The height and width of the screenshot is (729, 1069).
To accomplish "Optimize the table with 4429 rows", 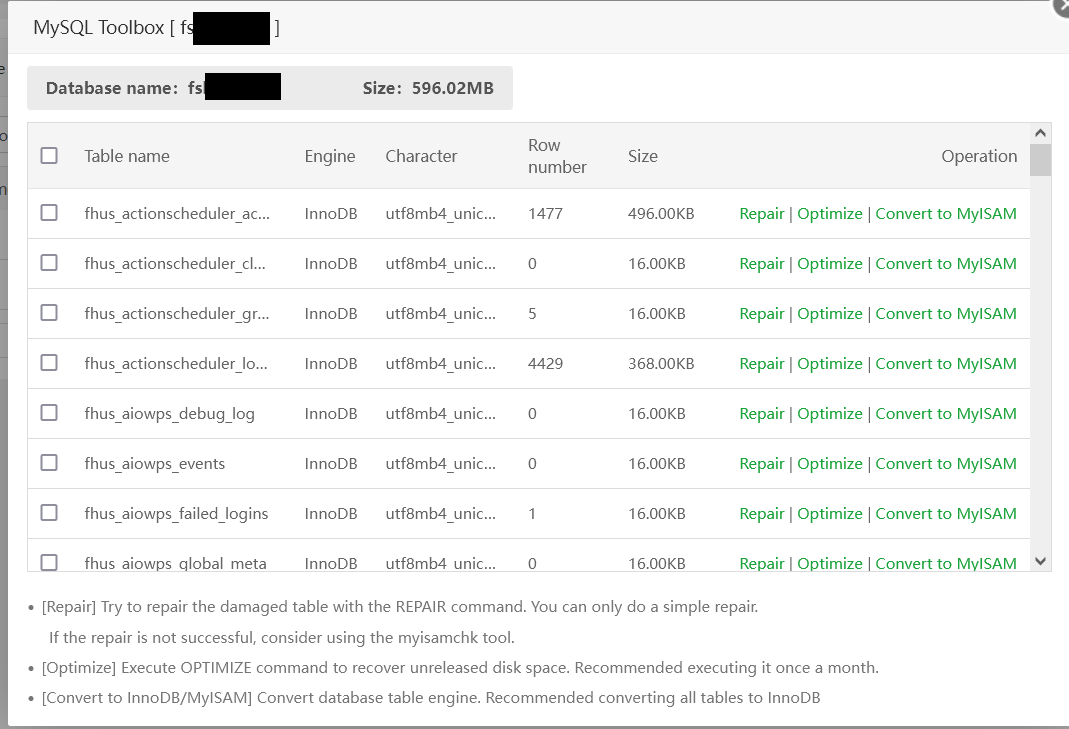I will [x=829, y=364].
